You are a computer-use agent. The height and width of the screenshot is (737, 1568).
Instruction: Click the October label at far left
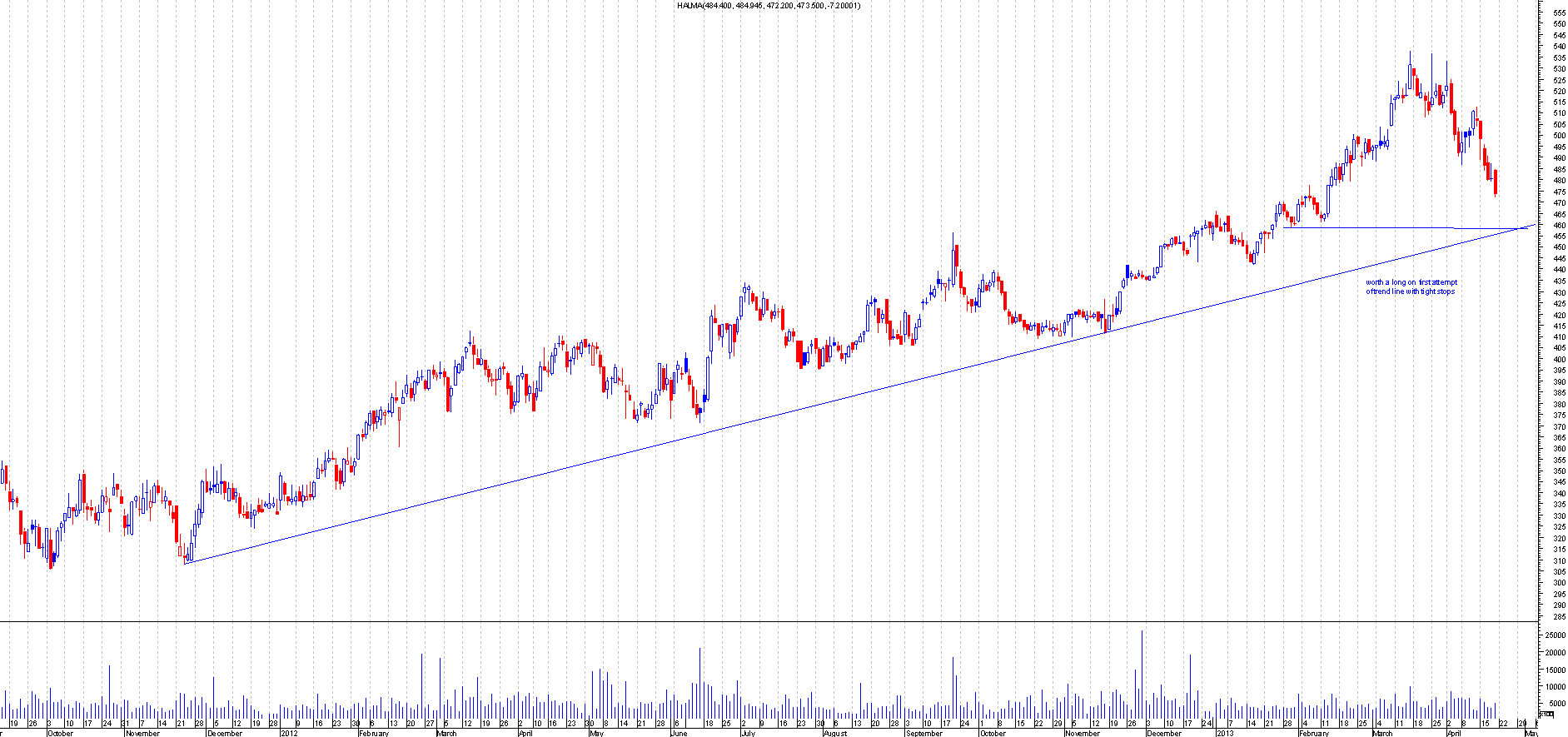[60, 734]
